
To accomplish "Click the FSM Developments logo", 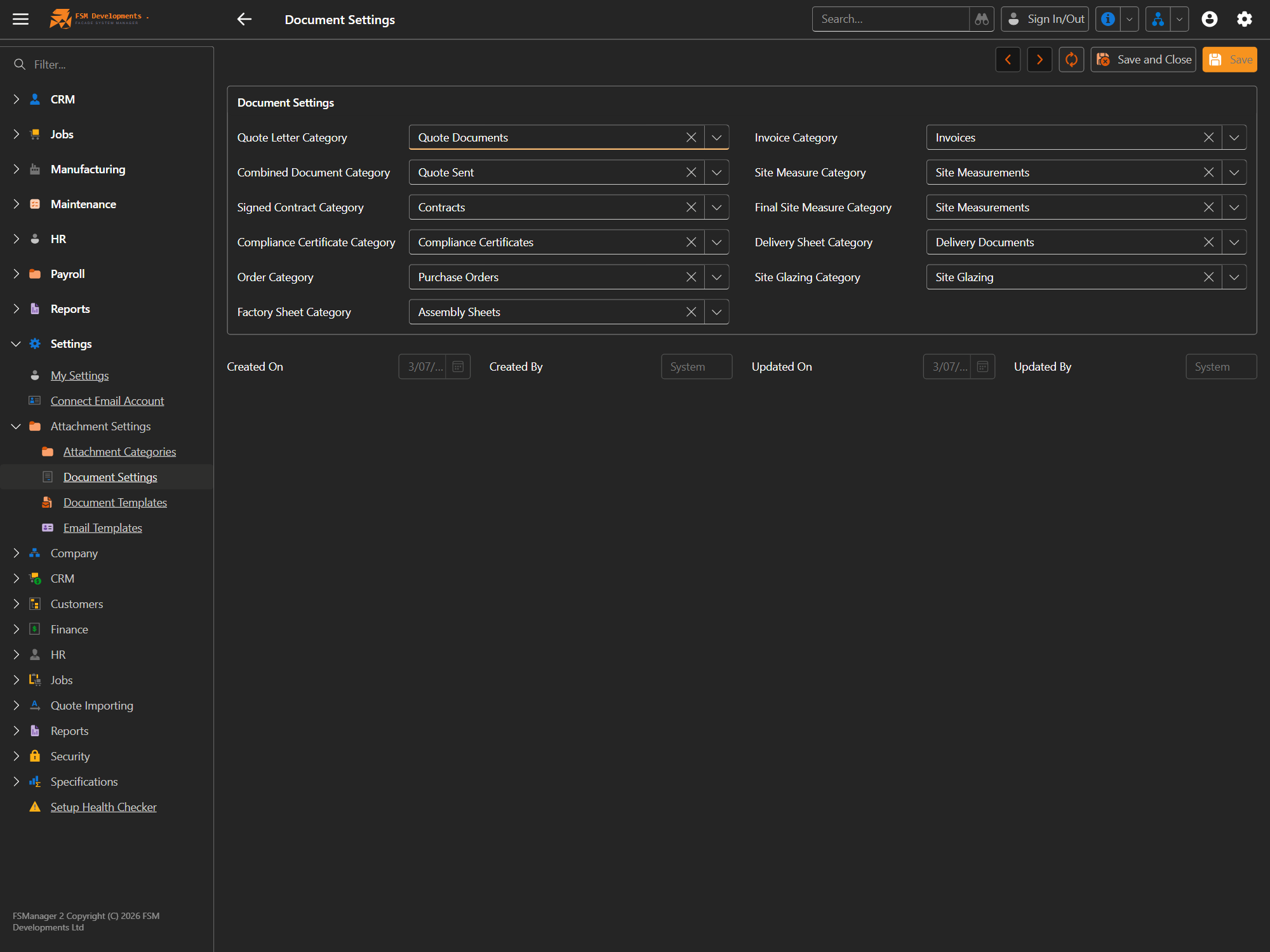I will tap(99, 18).
